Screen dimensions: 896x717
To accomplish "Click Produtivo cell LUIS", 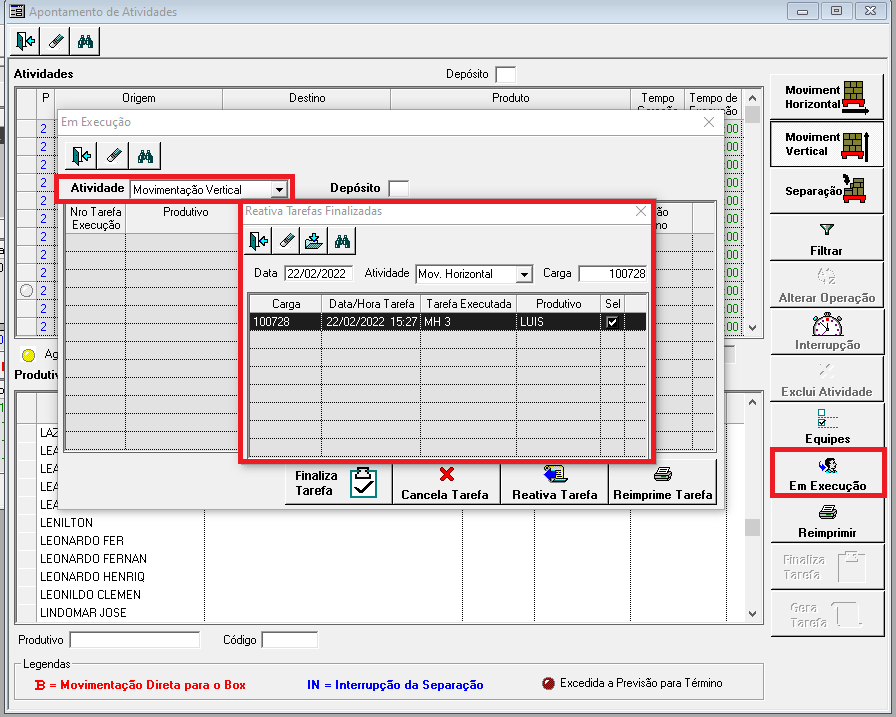I will (558, 322).
